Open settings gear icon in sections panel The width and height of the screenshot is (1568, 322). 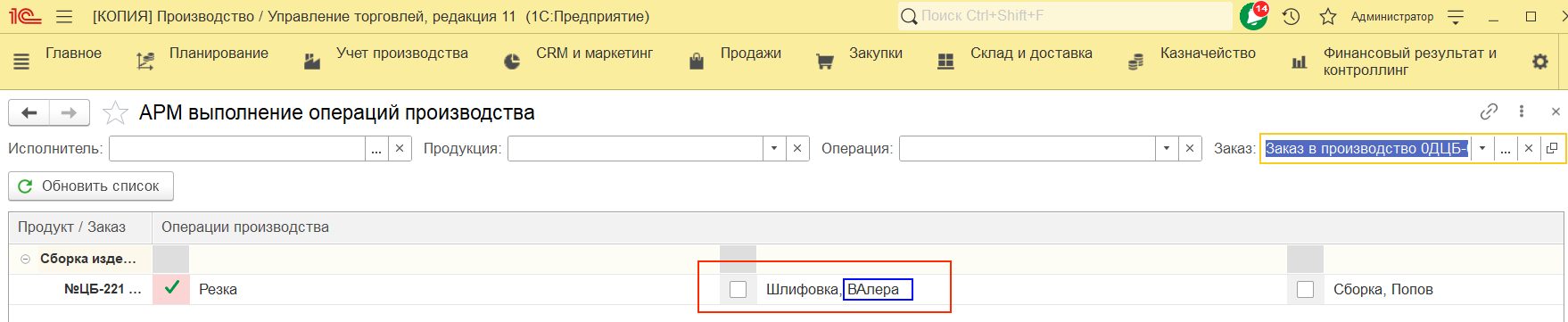(x=1540, y=62)
